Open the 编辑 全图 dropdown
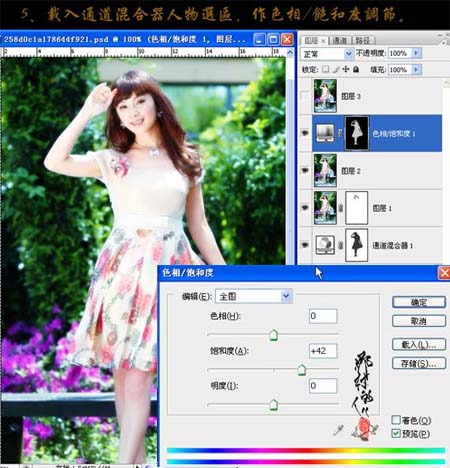 (x=254, y=296)
